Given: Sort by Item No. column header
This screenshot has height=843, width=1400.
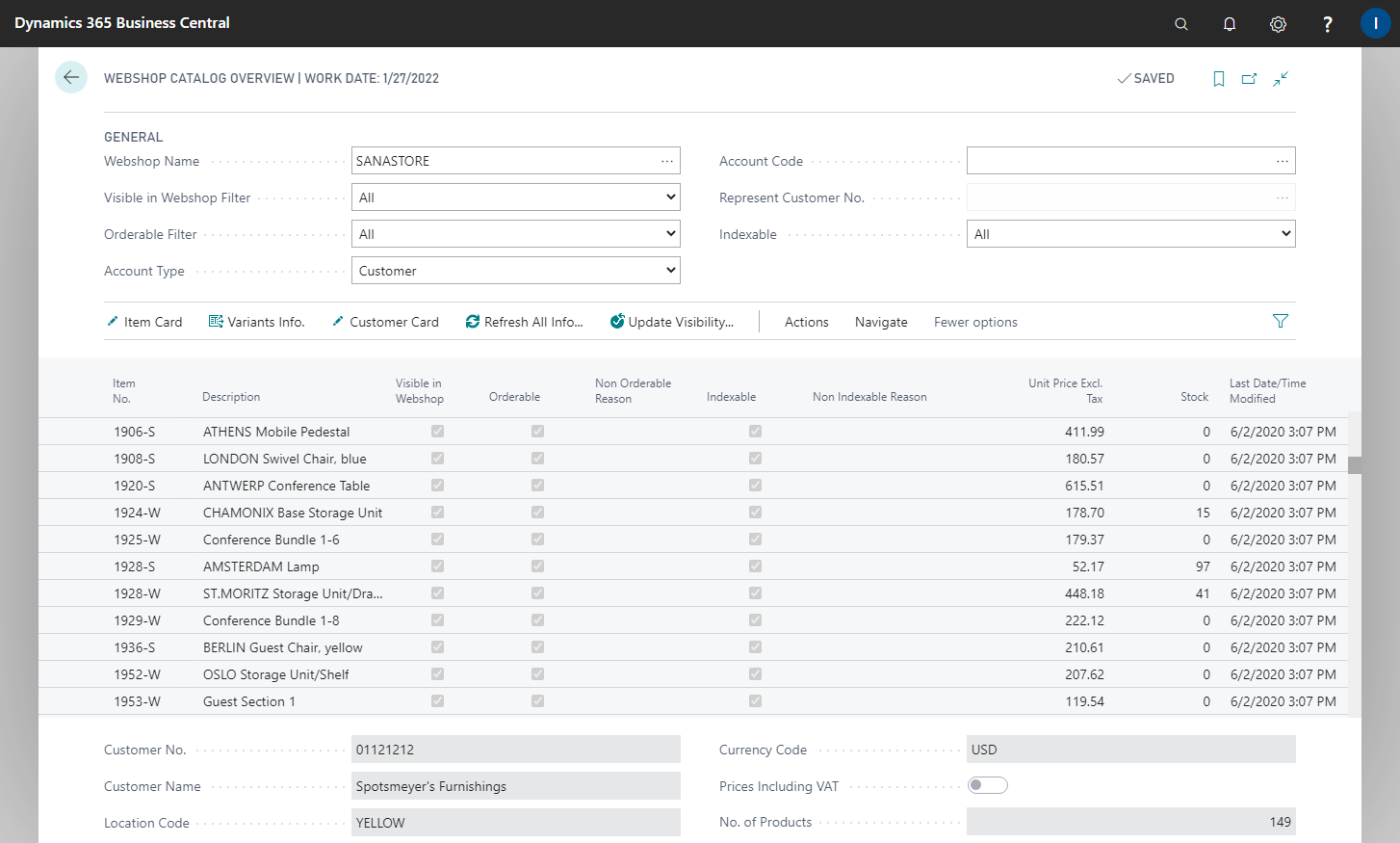Looking at the screenshot, I should point(123,391).
